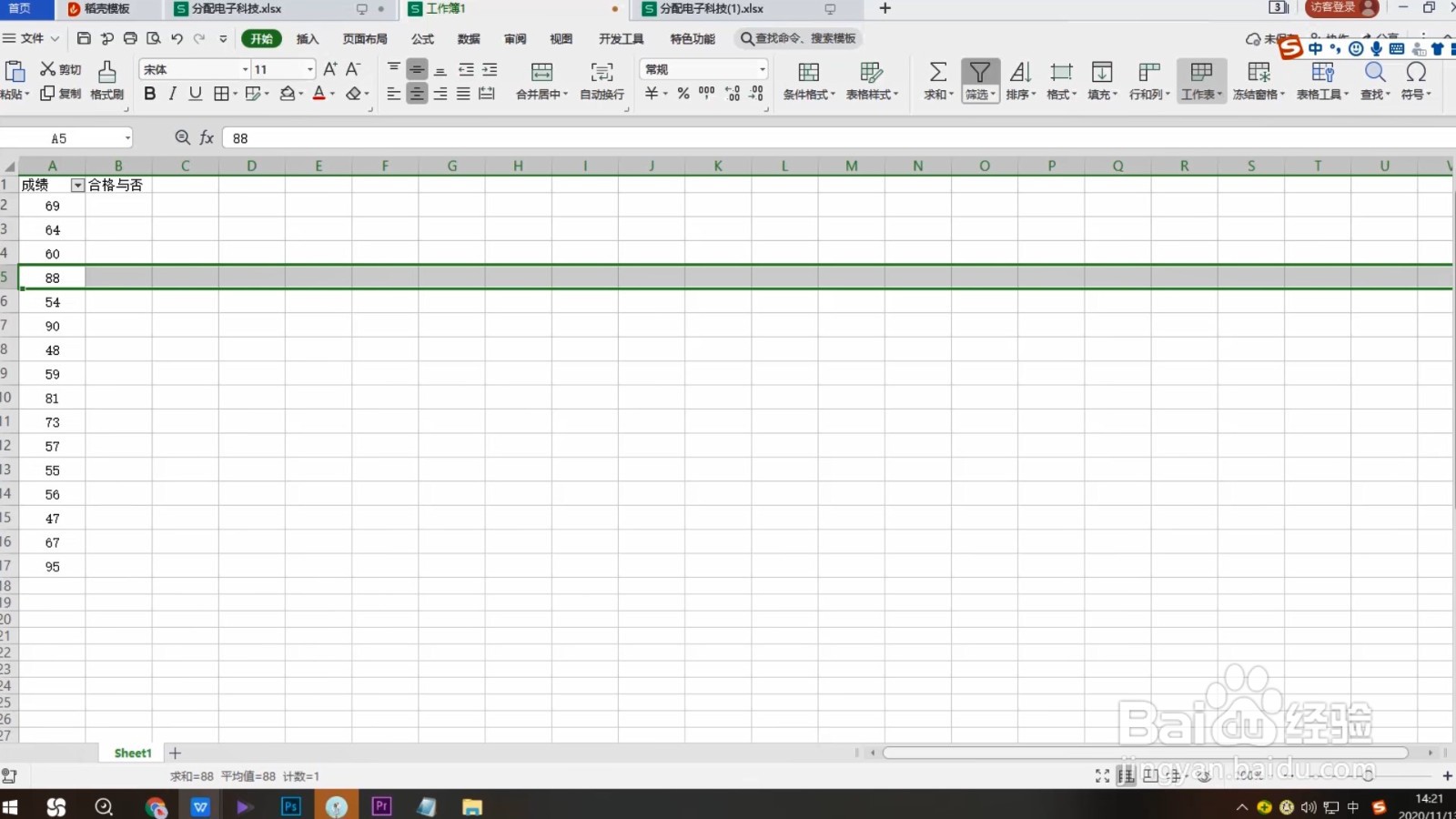This screenshot has width=1456, height=819.
Task: Open Premiere Pro from the taskbar
Action: (x=381, y=806)
